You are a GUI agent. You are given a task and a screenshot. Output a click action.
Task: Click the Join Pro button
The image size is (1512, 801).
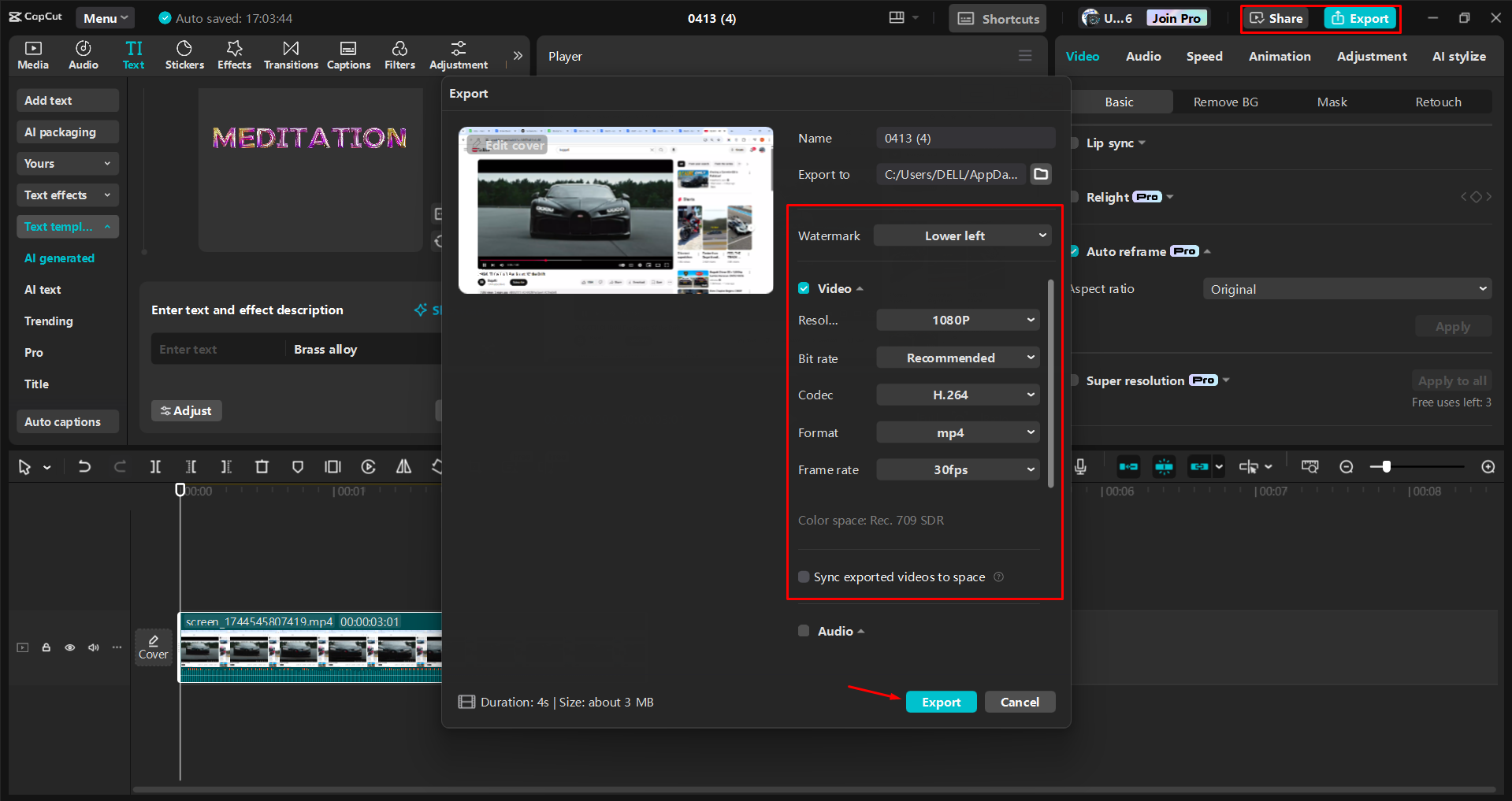(1176, 18)
